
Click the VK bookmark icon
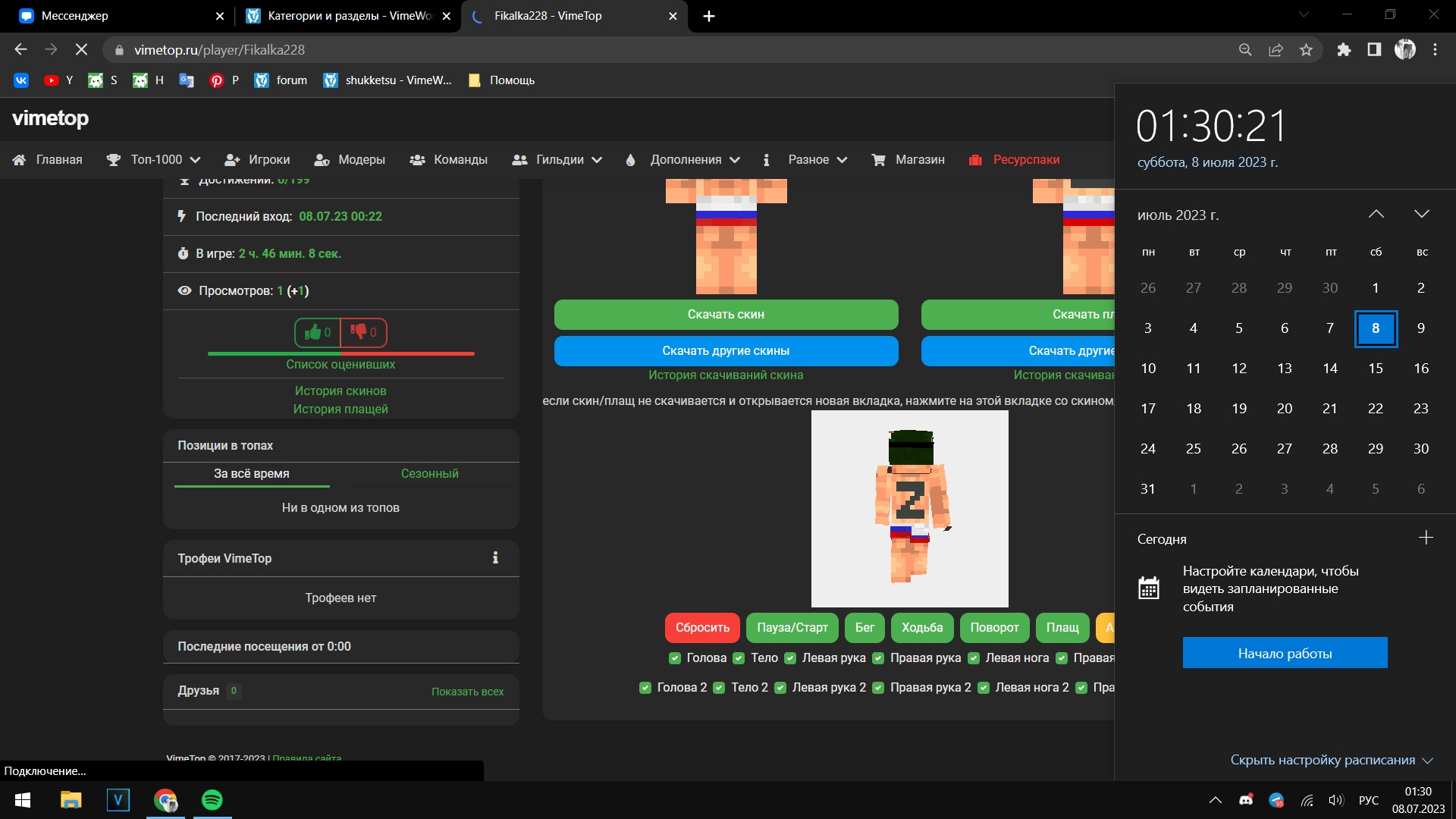click(21, 80)
